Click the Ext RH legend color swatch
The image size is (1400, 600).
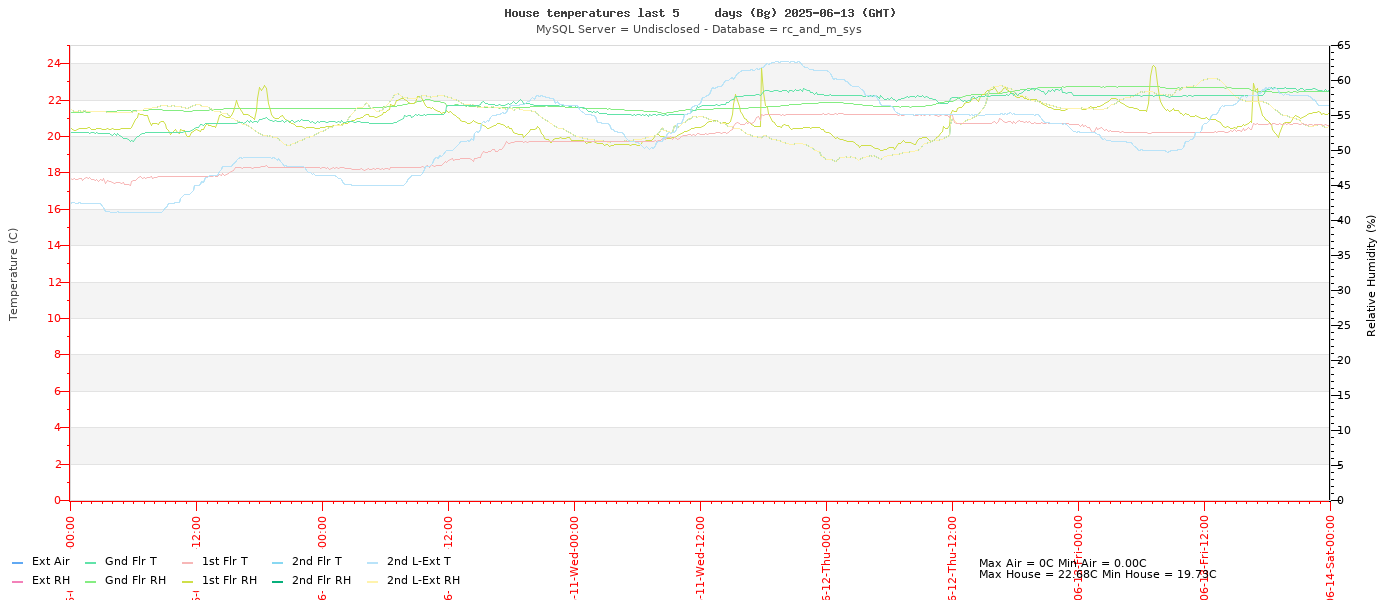17,581
